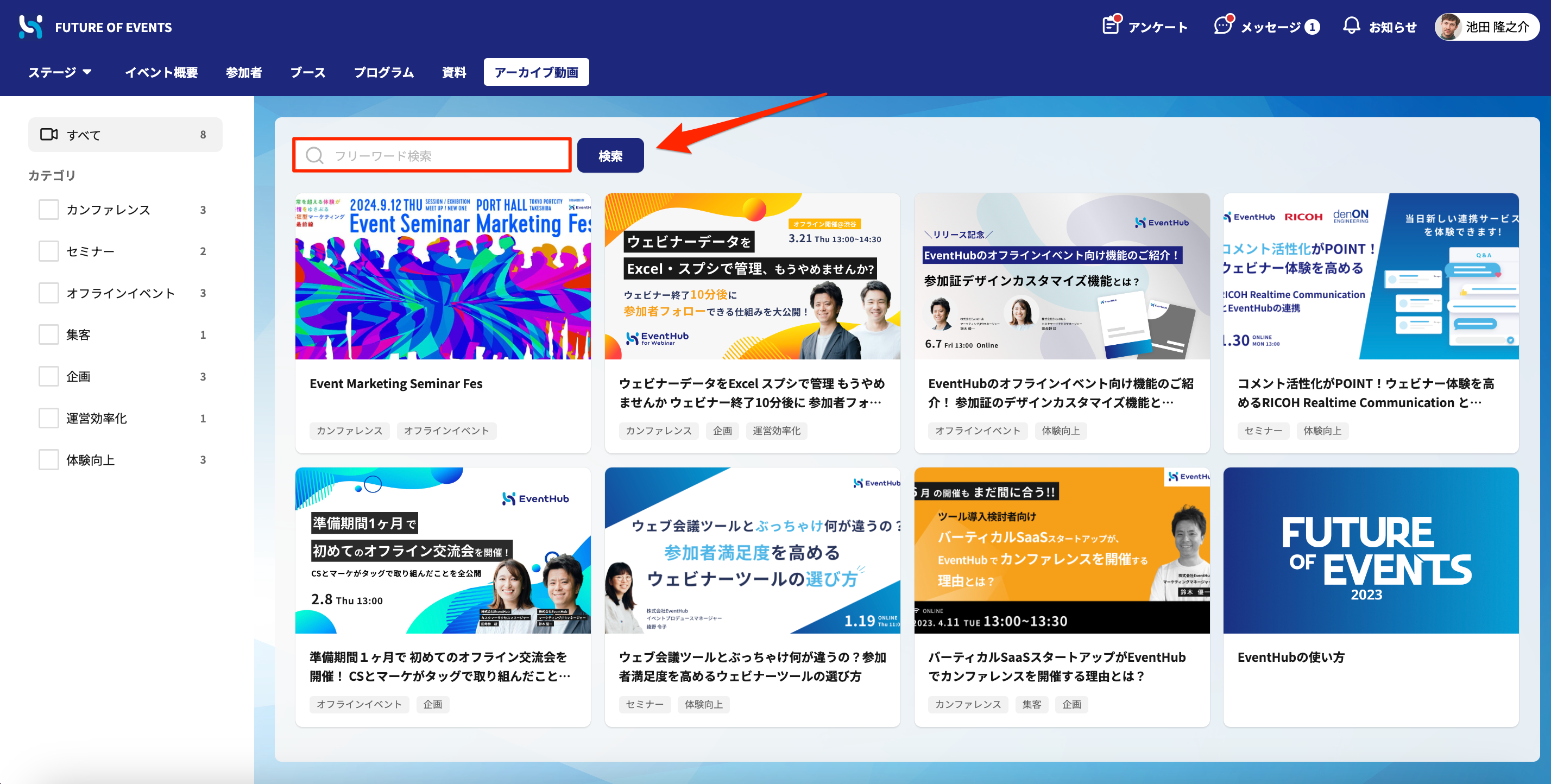Click the オフラインイベント tag on Event Marketing Seminar Fes
The width and height of the screenshot is (1551, 784).
click(x=446, y=431)
